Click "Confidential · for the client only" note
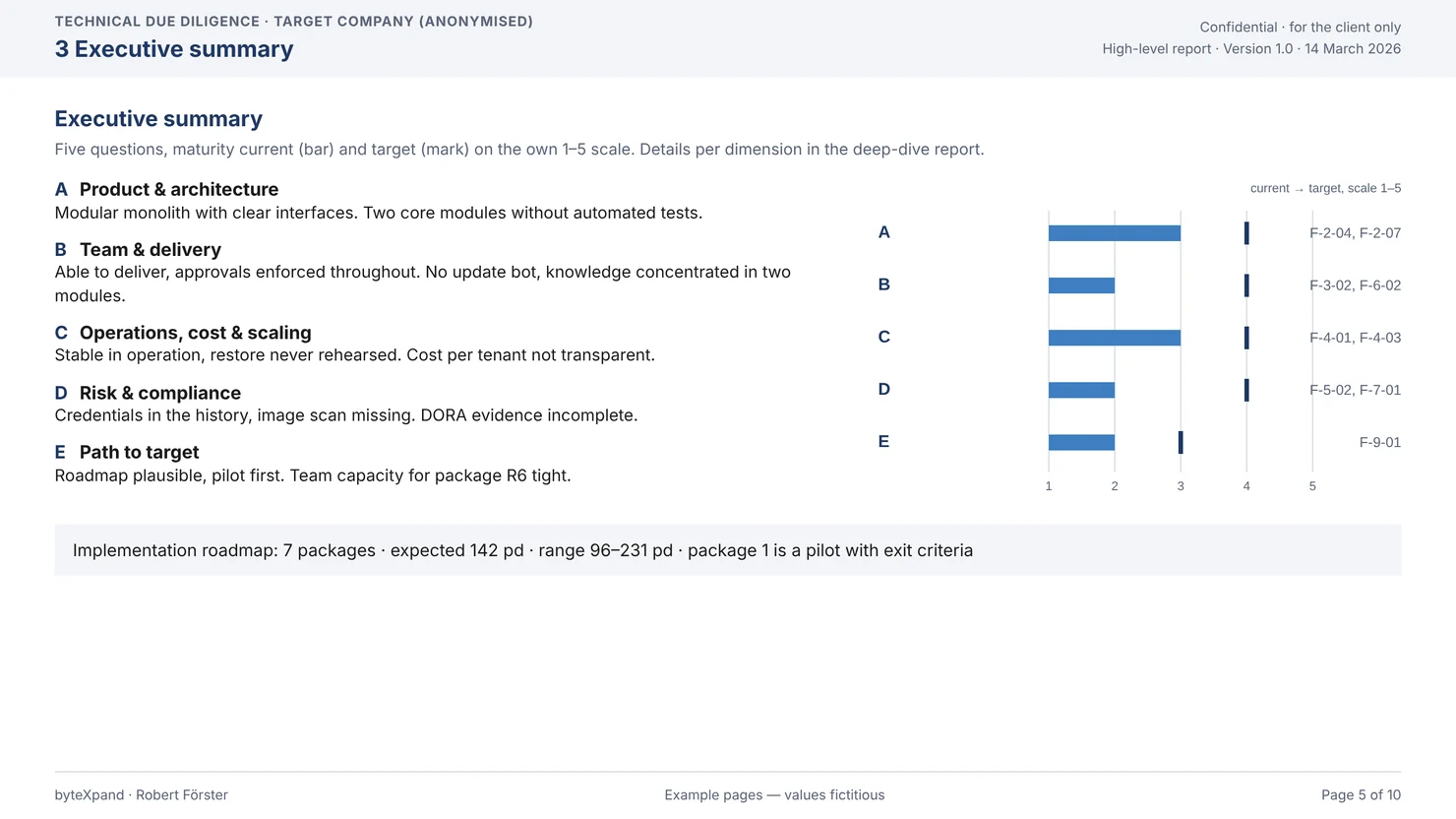This screenshot has width=1456, height=819. pyautogui.click(x=1300, y=28)
